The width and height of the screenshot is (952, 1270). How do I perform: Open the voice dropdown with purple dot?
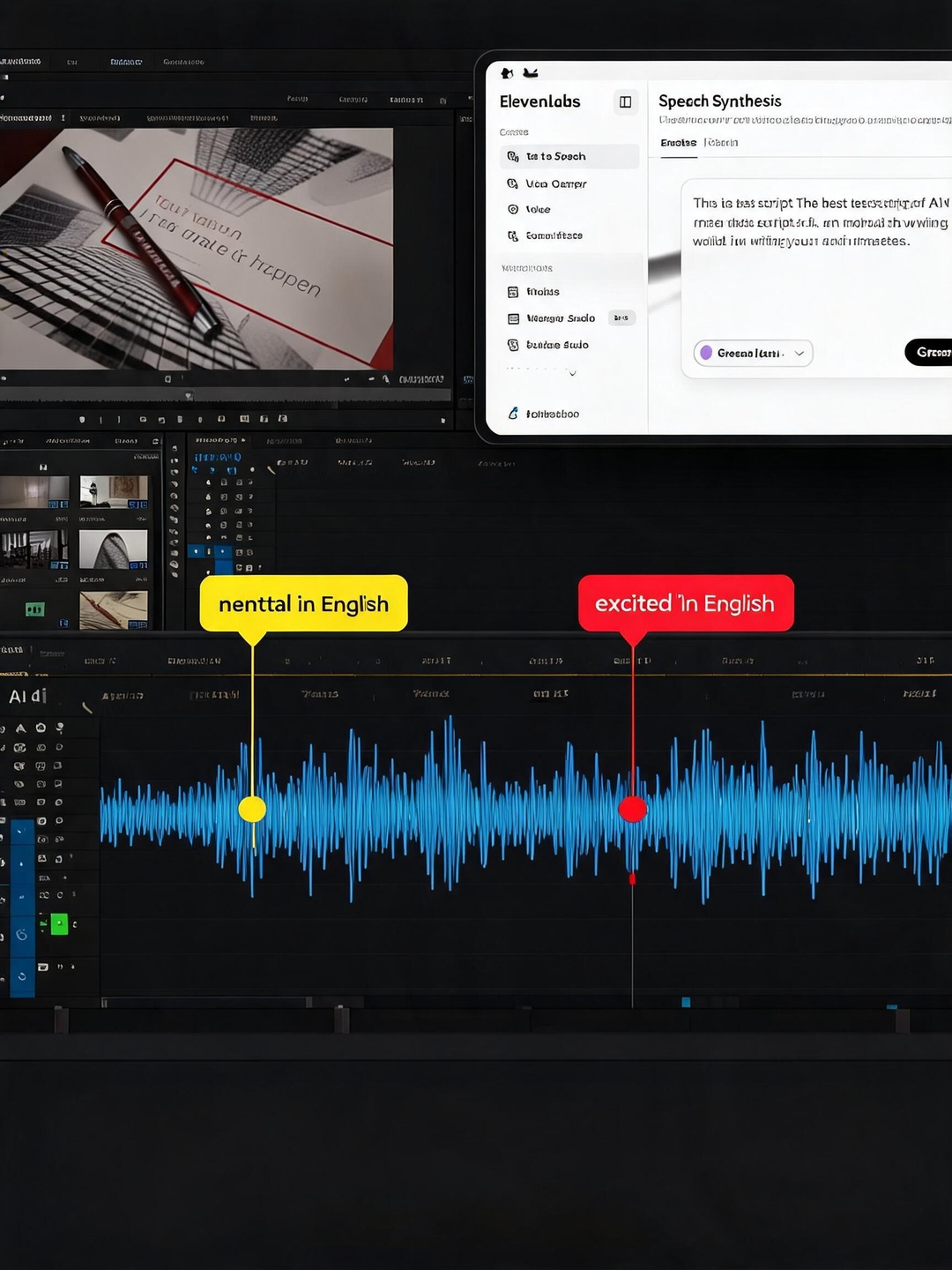click(x=753, y=353)
